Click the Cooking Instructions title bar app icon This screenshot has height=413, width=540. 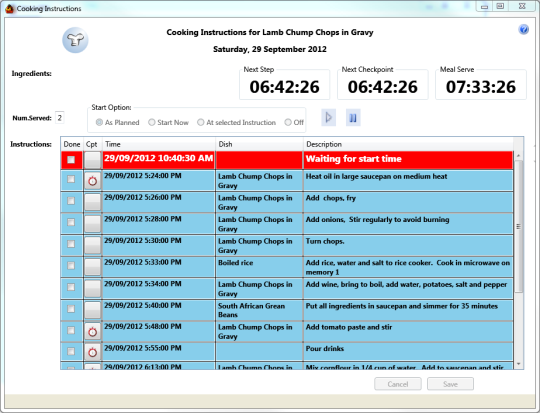click(9, 9)
